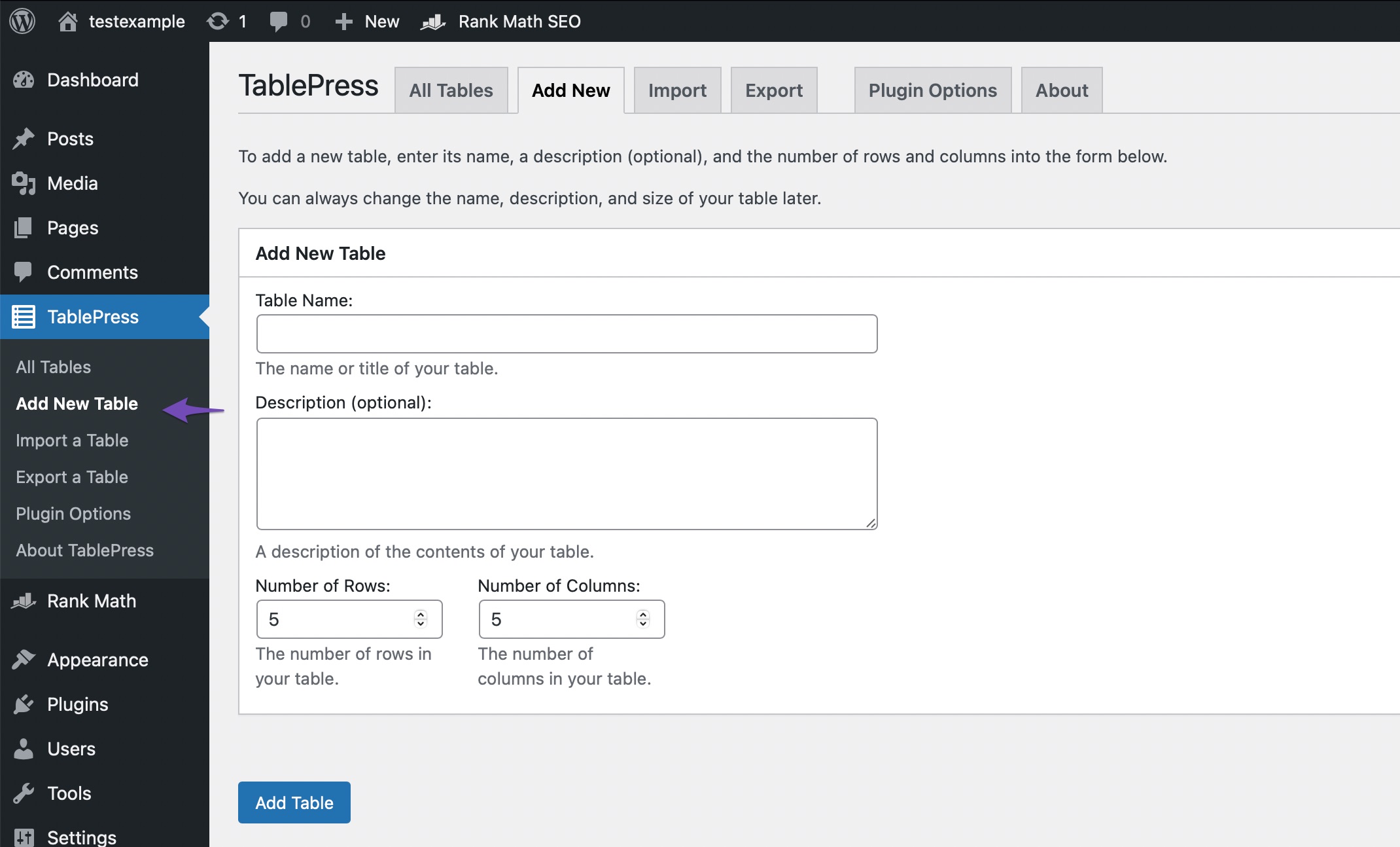Click the Appearance brush icon
1400x847 pixels.
click(x=24, y=660)
